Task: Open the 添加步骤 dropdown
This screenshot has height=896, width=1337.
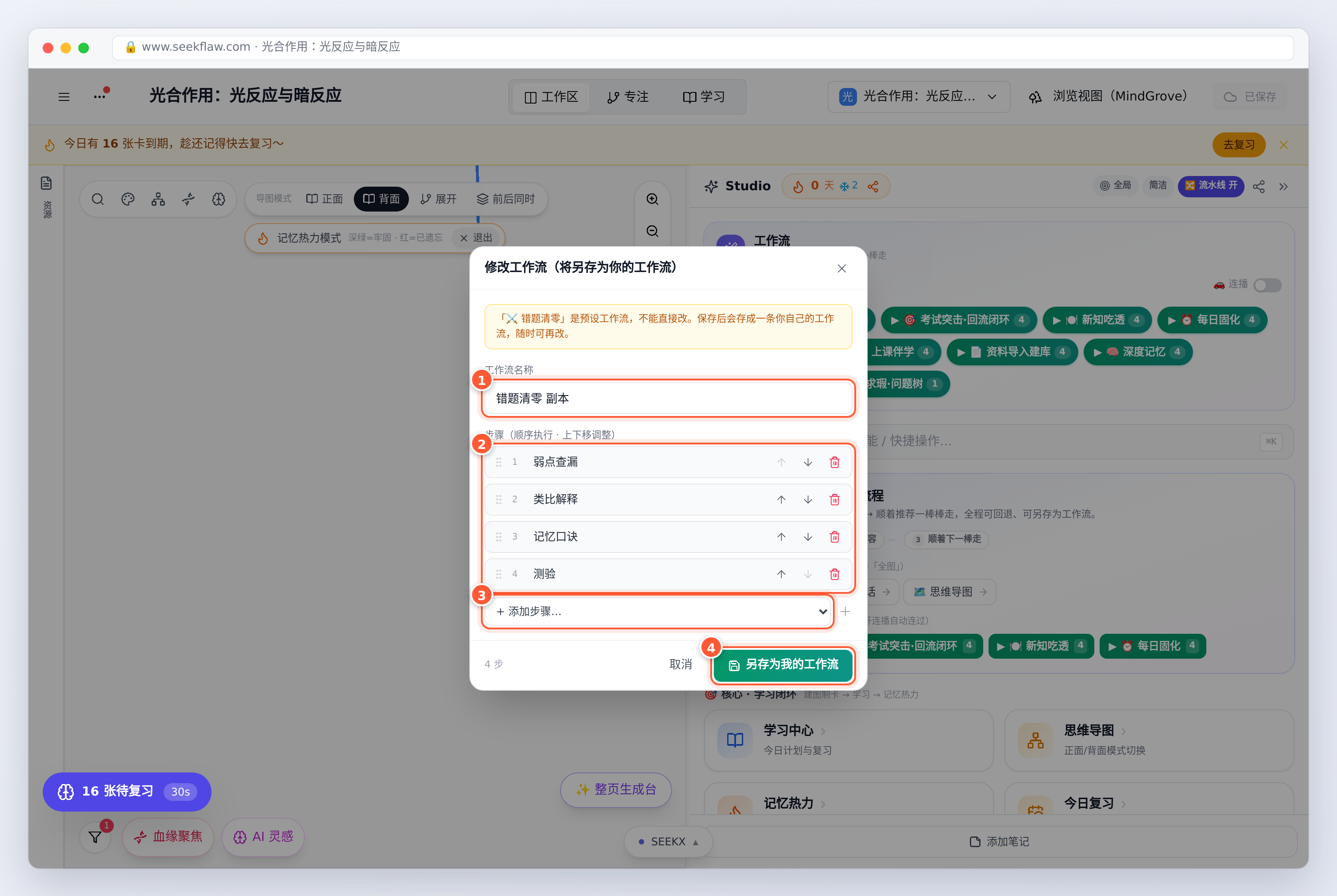Action: 658,612
